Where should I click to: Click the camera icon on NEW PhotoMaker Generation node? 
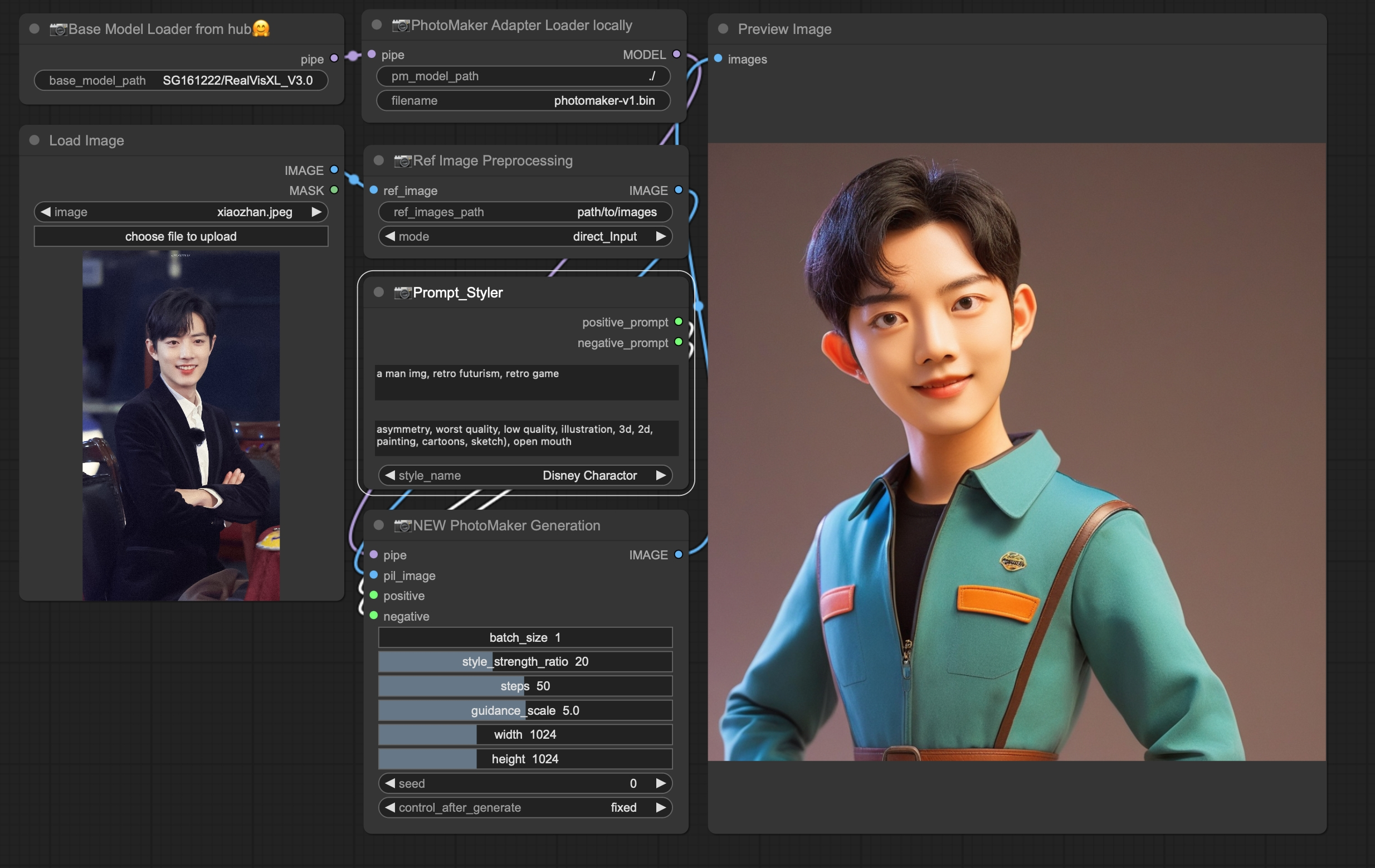click(402, 525)
